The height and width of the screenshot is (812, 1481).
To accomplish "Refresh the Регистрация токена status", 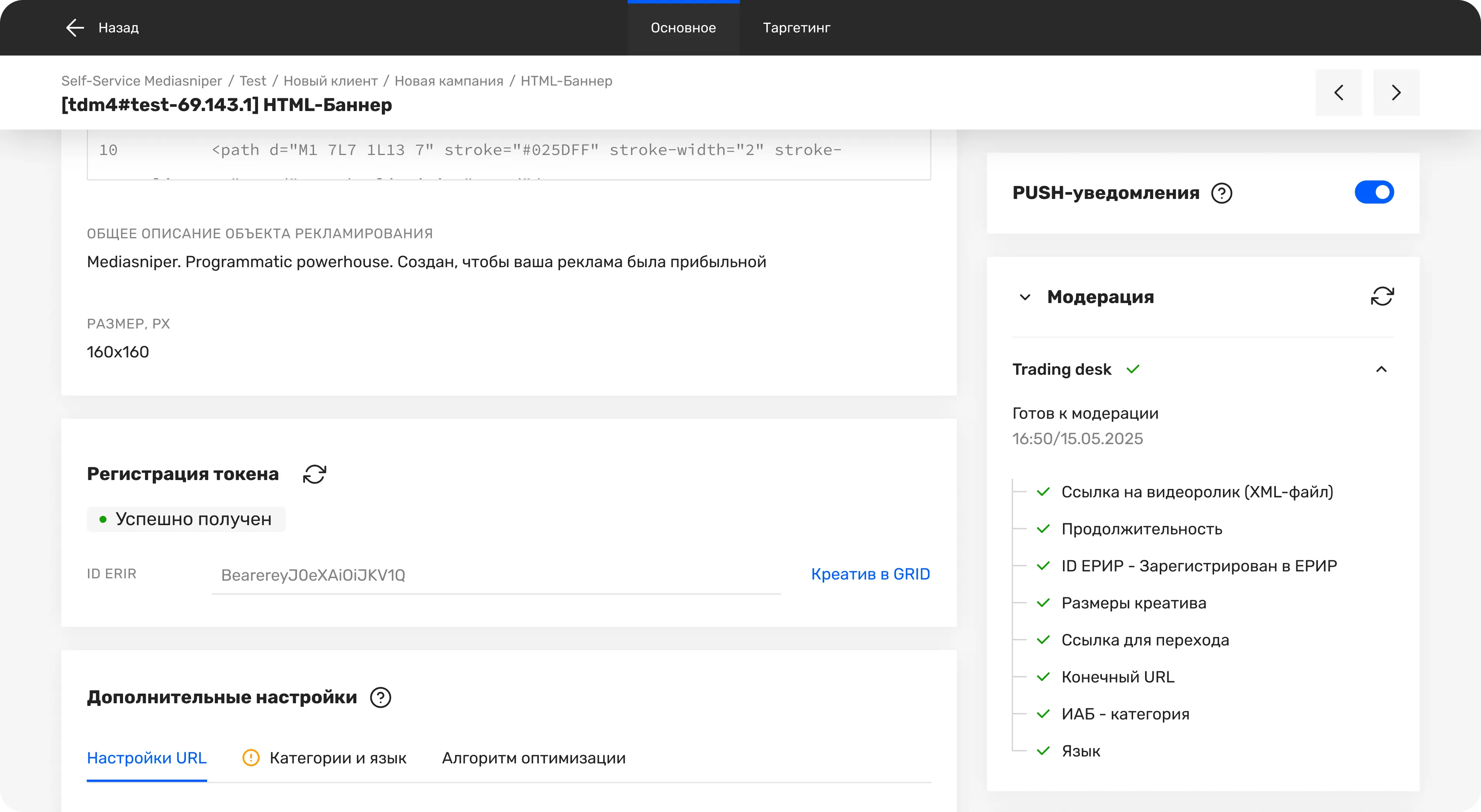I will pyautogui.click(x=314, y=474).
